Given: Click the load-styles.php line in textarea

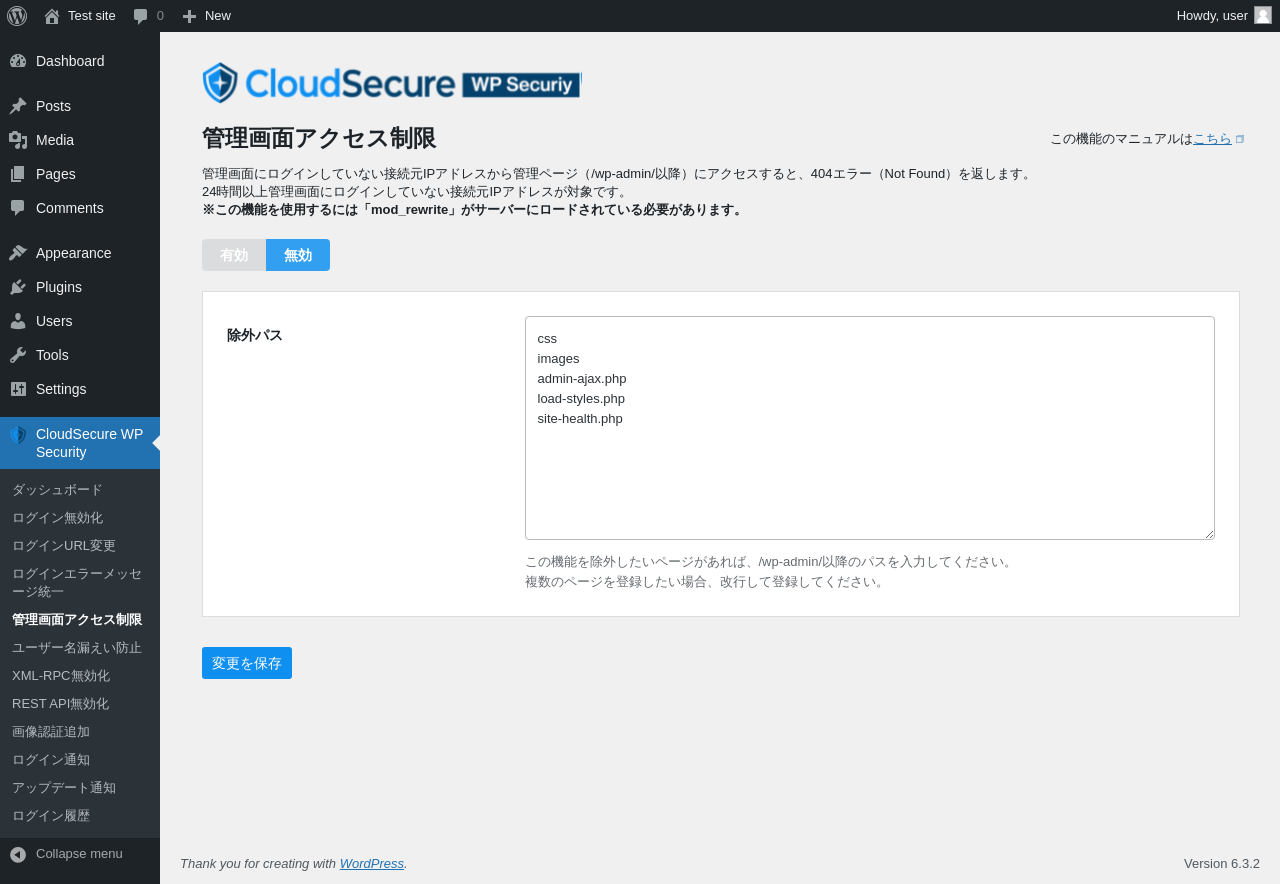Looking at the screenshot, I should (581, 398).
